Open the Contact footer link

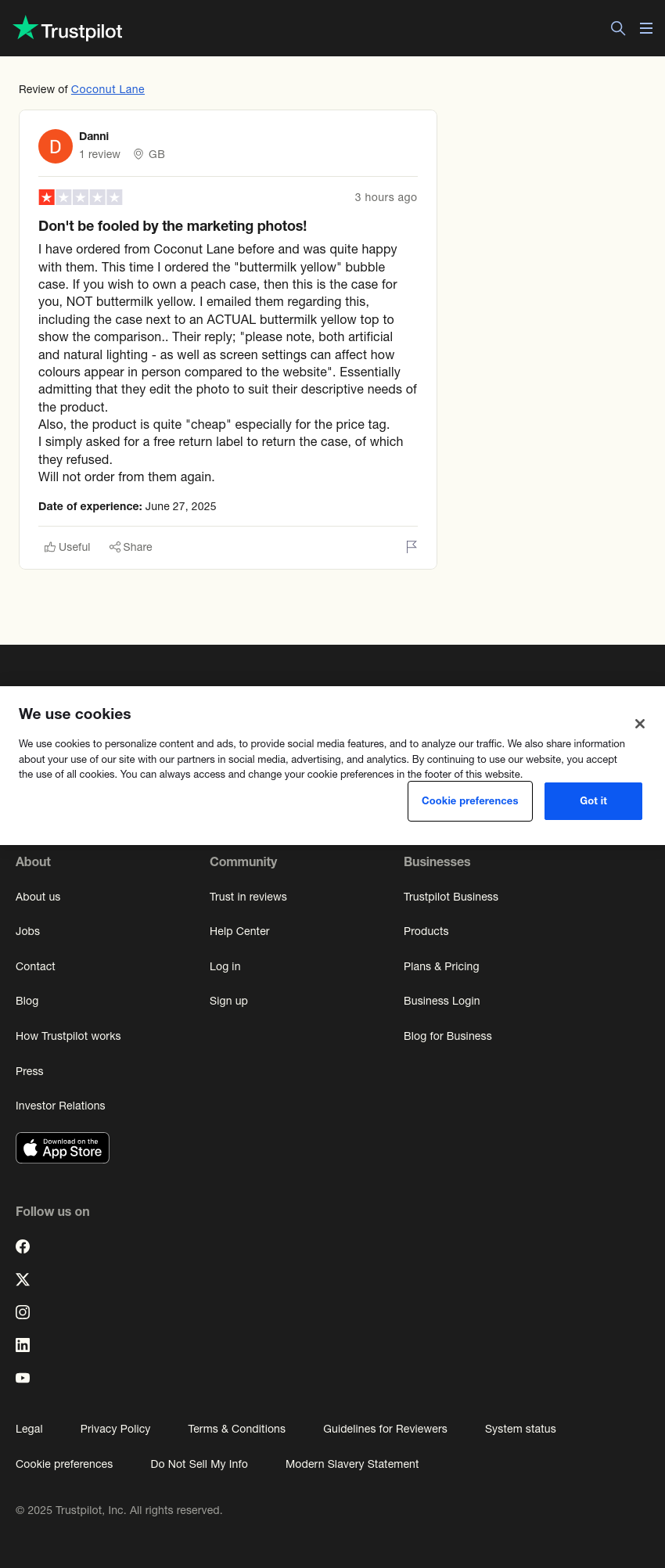coord(35,966)
